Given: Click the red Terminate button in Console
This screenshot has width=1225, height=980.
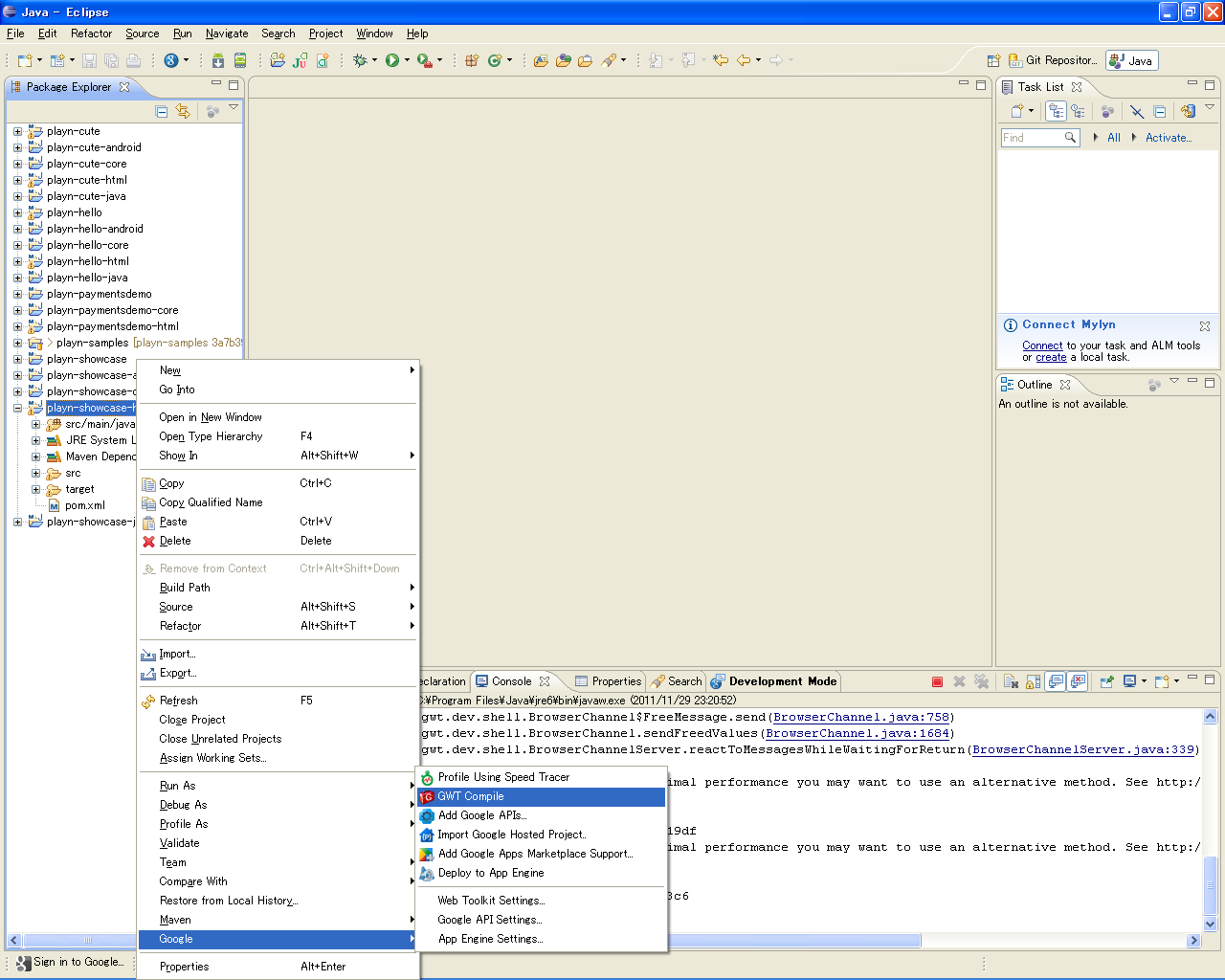Looking at the screenshot, I should 937,681.
